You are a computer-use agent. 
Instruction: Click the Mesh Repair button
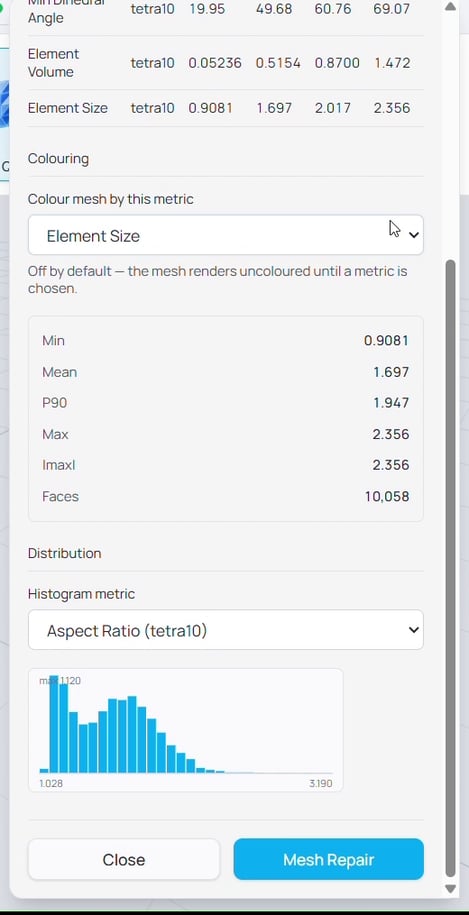tap(328, 860)
